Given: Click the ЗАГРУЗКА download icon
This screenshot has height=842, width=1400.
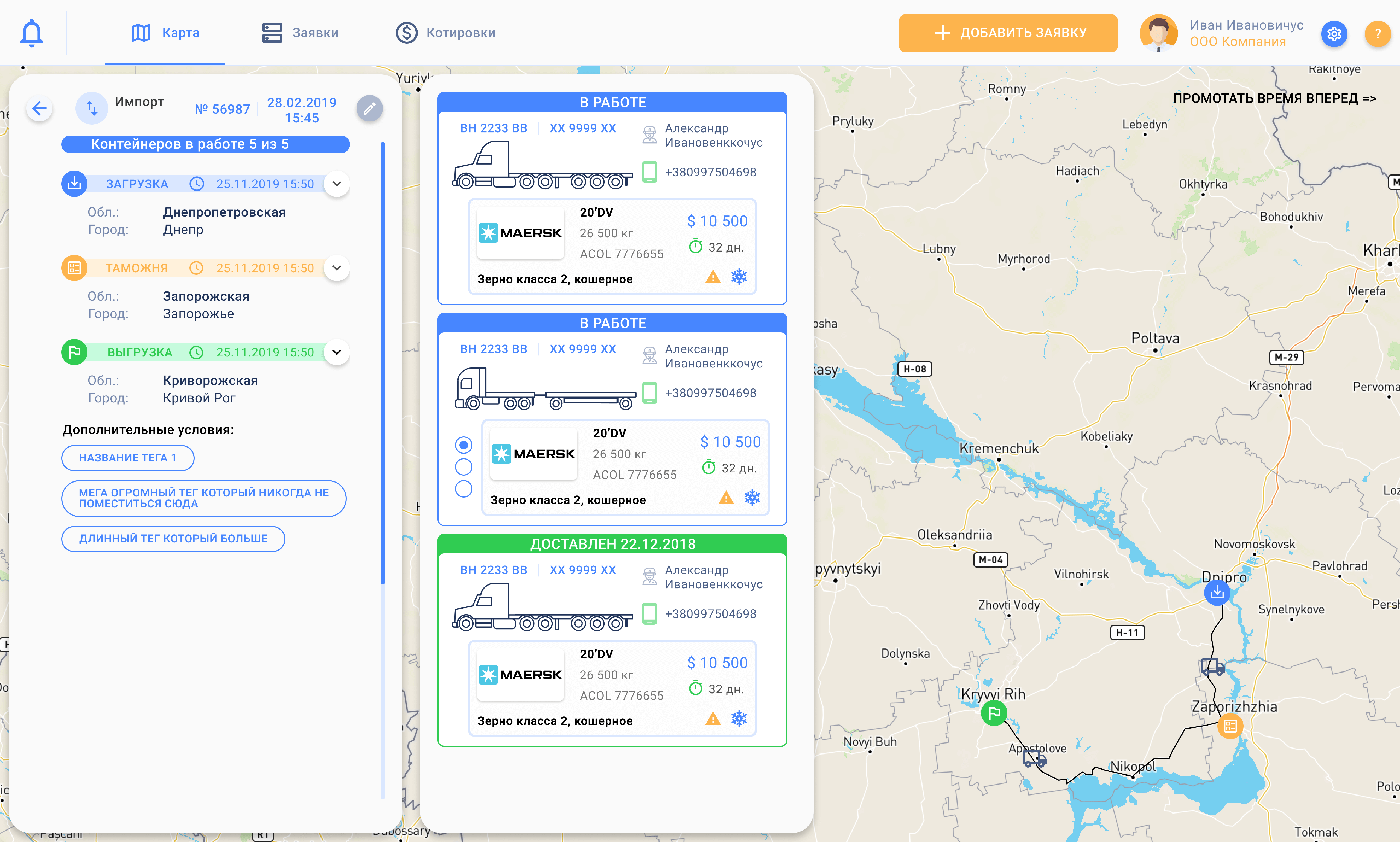Looking at the screenshot, I should point(74,184).
